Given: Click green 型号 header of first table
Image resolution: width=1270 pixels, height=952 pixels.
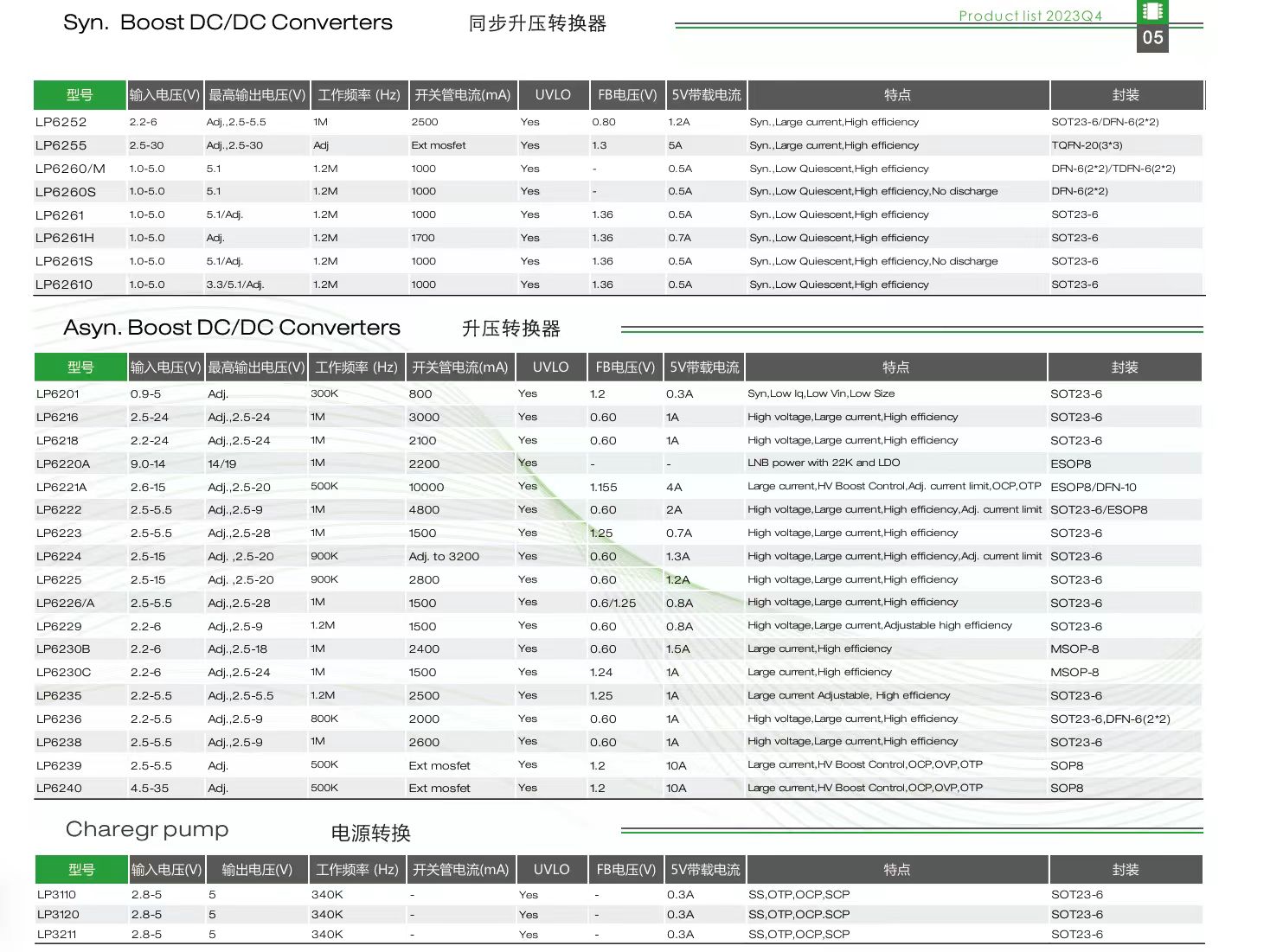Looking at the screenshot, I should point(80,95).
